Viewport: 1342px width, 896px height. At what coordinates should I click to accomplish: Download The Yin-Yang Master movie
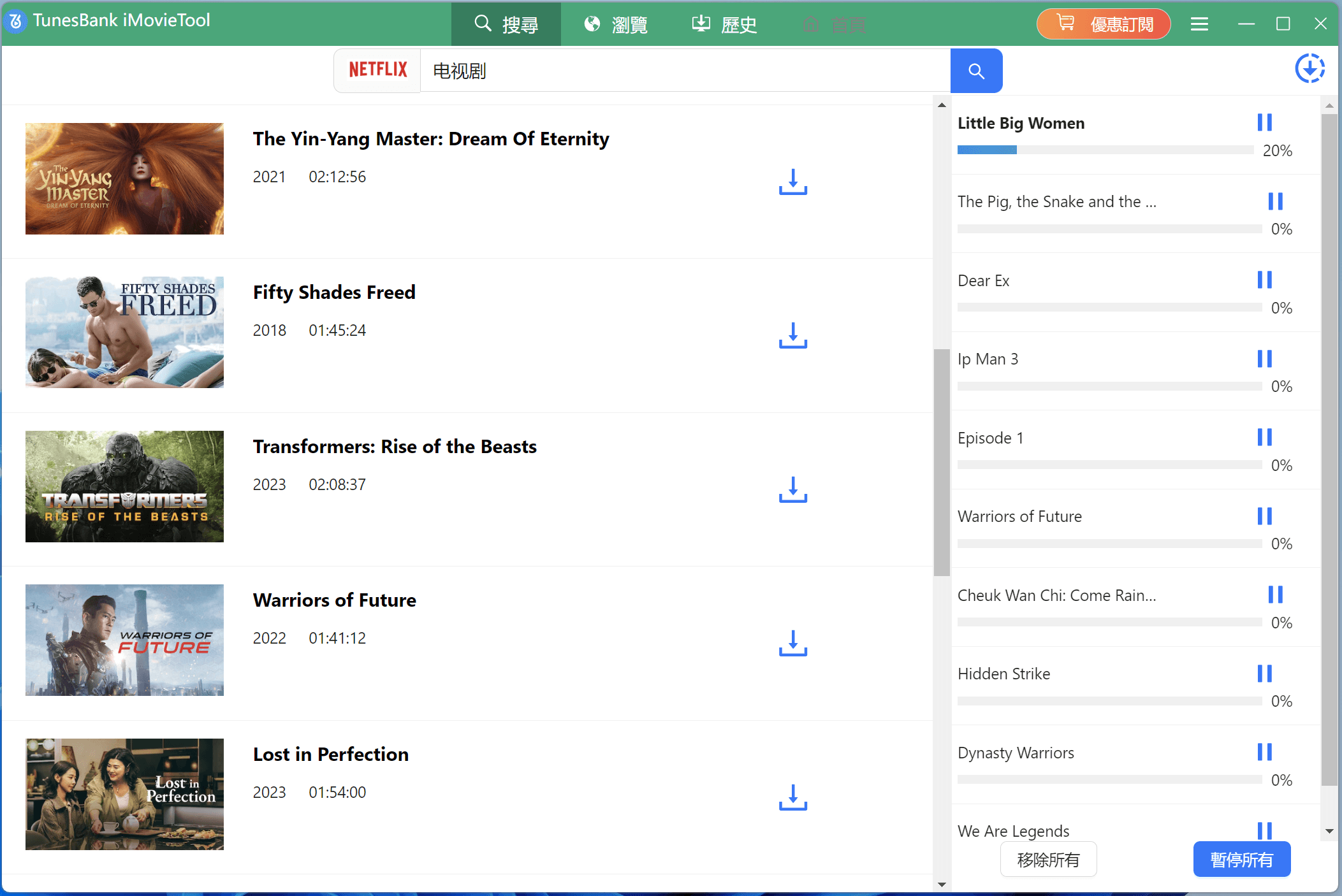[792, 182]
